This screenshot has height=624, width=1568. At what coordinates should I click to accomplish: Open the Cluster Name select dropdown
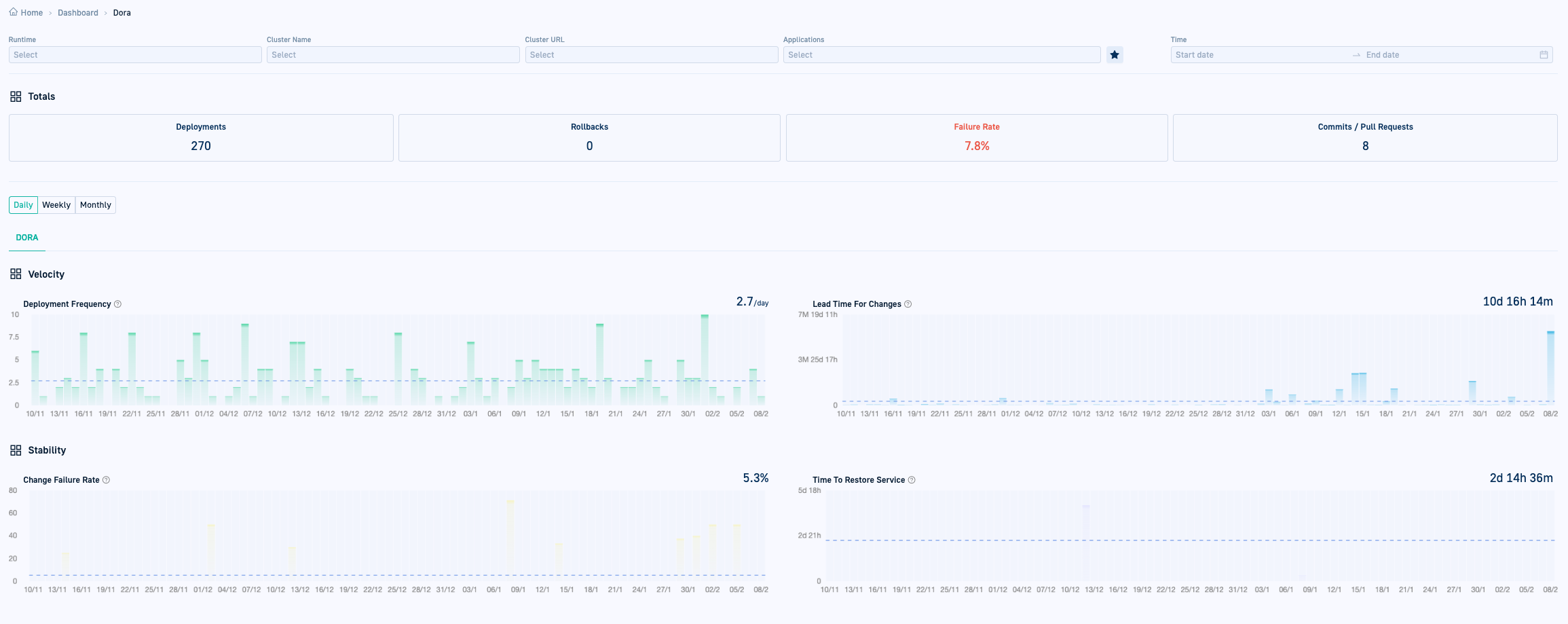pyautogui.click(x=393, y=55)
